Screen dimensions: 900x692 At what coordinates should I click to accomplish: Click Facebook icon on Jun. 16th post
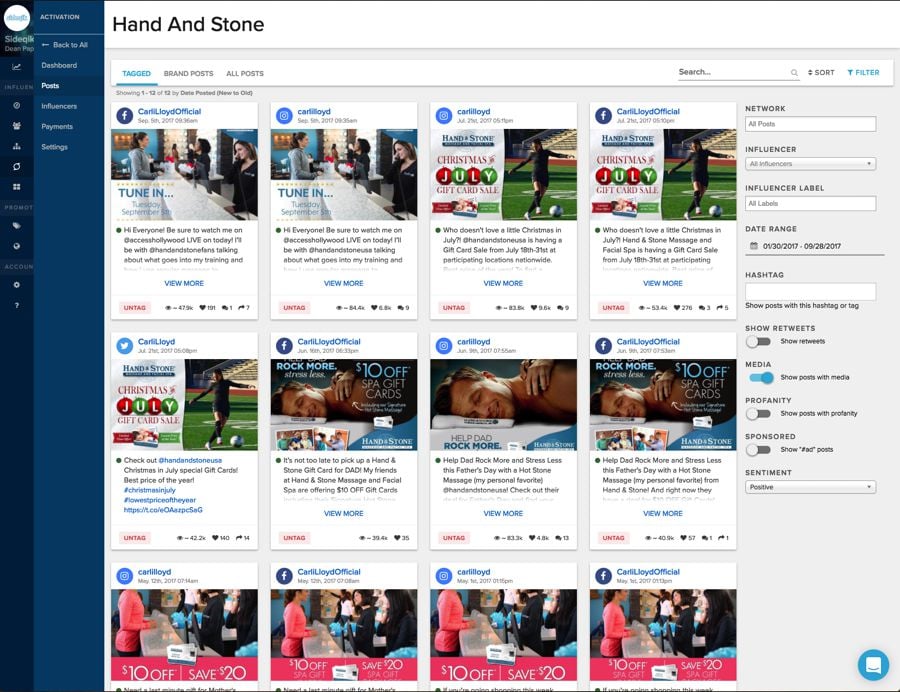click(284, 345)
